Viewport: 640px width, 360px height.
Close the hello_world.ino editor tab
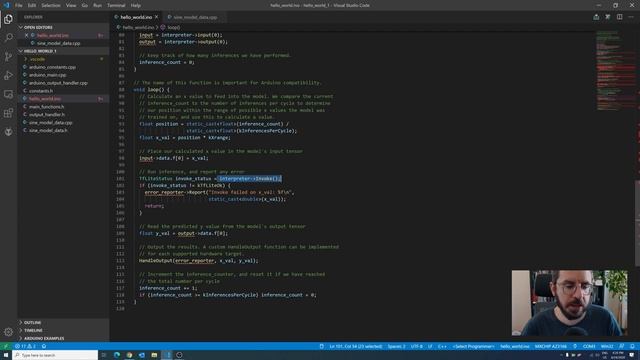pyautogui.click(x=156, y=17)
